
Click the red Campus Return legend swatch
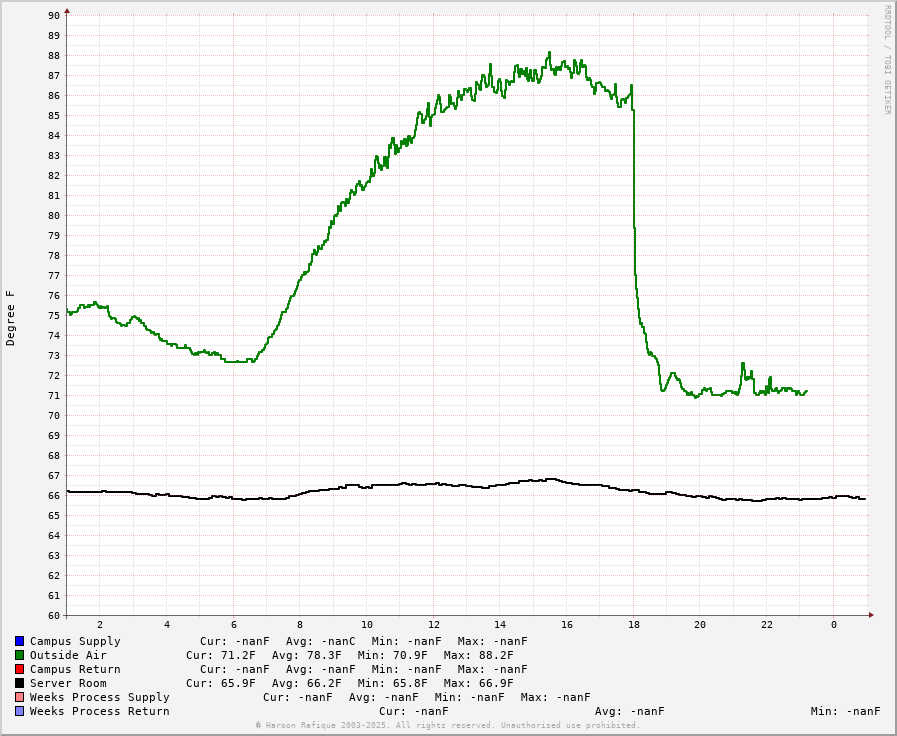[19, 669]
